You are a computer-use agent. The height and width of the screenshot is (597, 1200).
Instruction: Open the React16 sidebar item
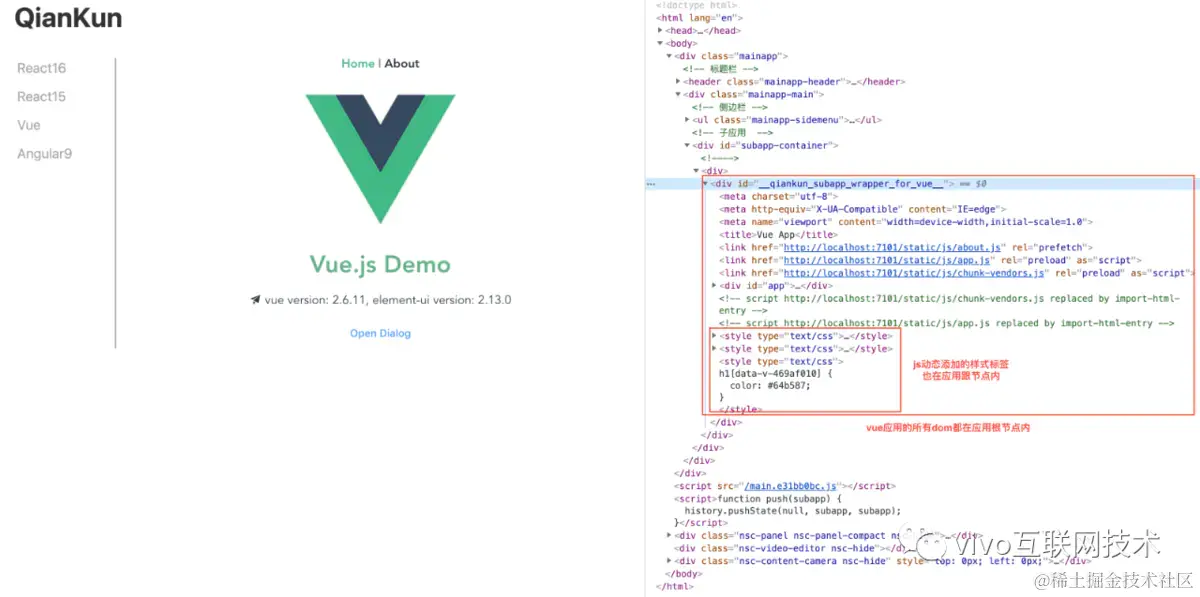coord(41,68)
